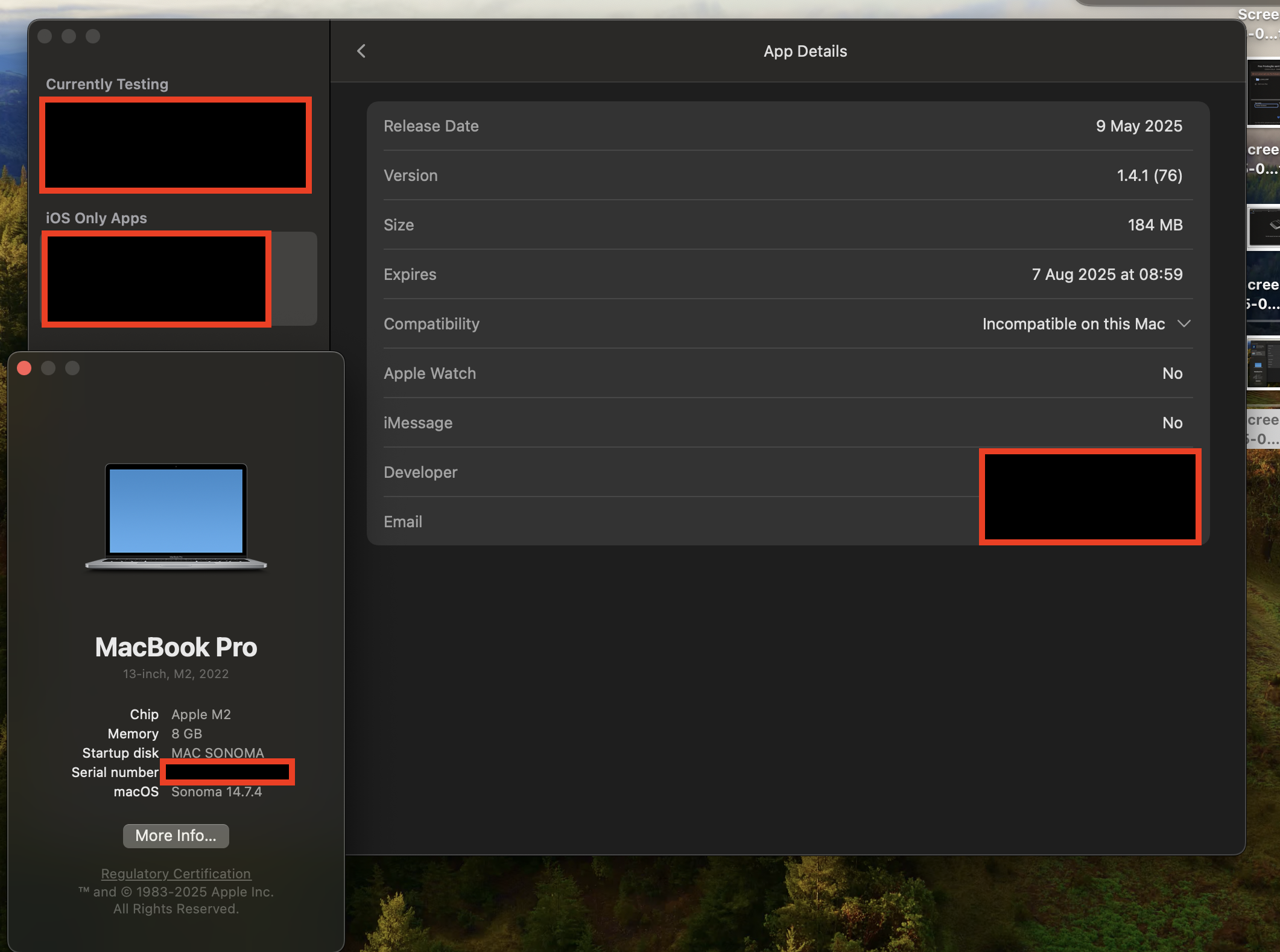Viewport: 1280px width, 952px height.
Task: Click the MacBook Pro heading
Action: [x=176, y=647]
